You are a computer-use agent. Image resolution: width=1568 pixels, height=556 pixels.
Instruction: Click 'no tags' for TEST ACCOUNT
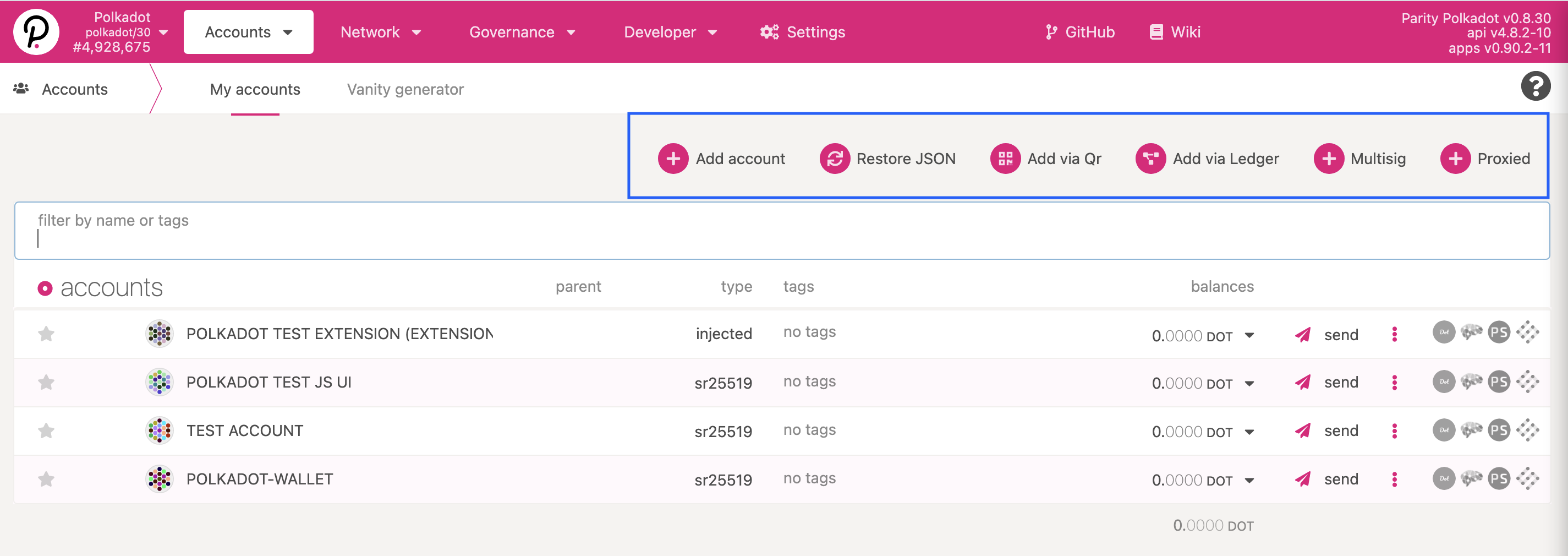pos(809,430)
